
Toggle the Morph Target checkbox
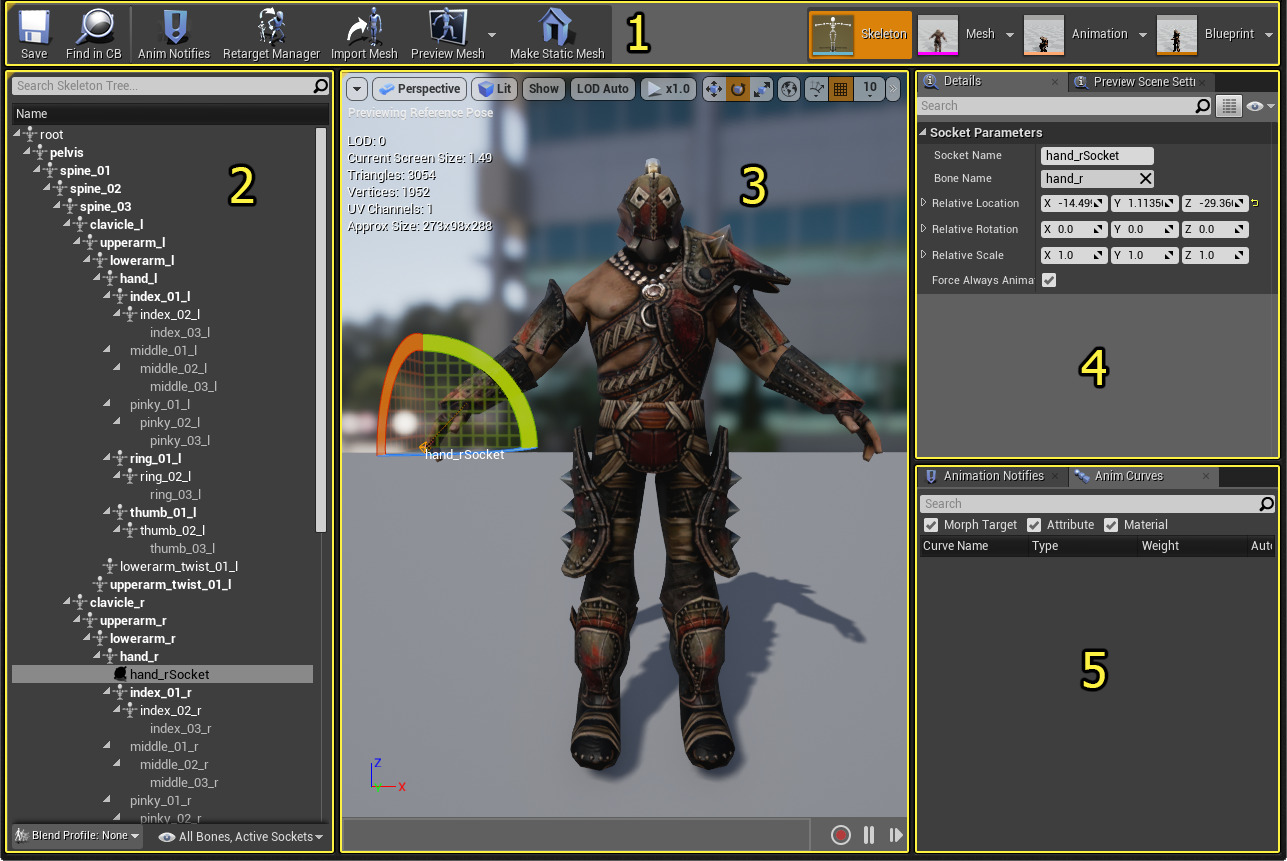coord(931,525)
